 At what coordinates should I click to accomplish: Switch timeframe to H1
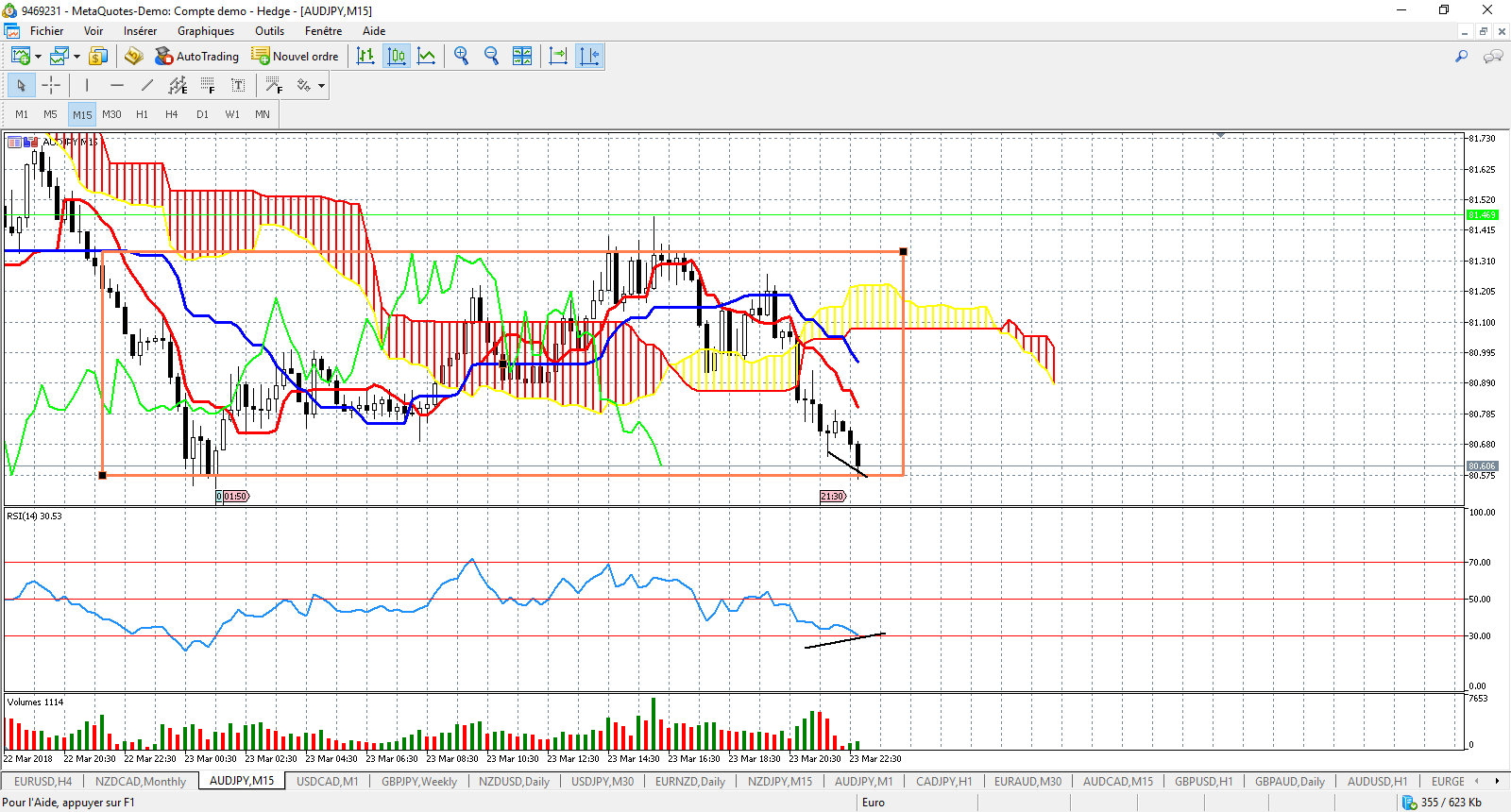point(142,114)
